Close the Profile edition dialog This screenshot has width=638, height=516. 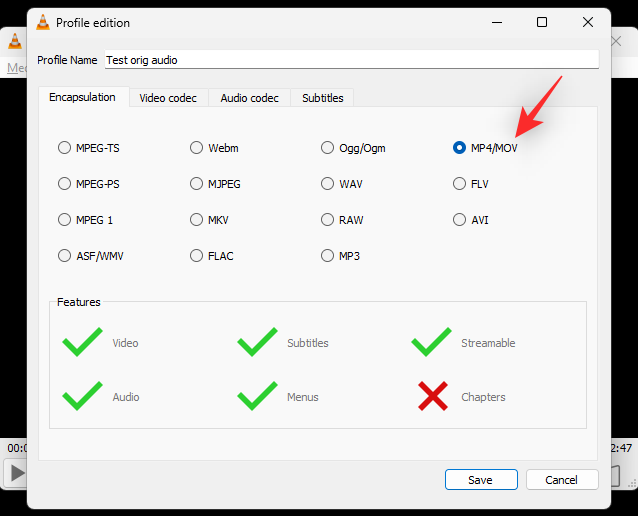pyautogui.click(x=588, y=22)
